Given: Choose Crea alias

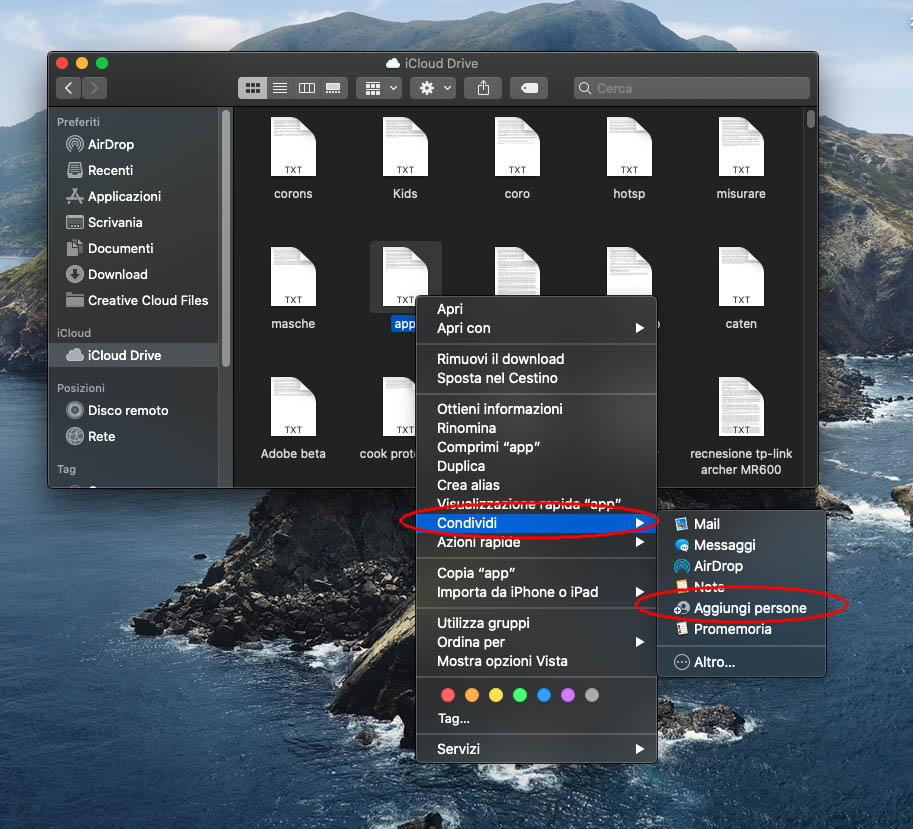Looking at the screenshot, I should 536,486.
